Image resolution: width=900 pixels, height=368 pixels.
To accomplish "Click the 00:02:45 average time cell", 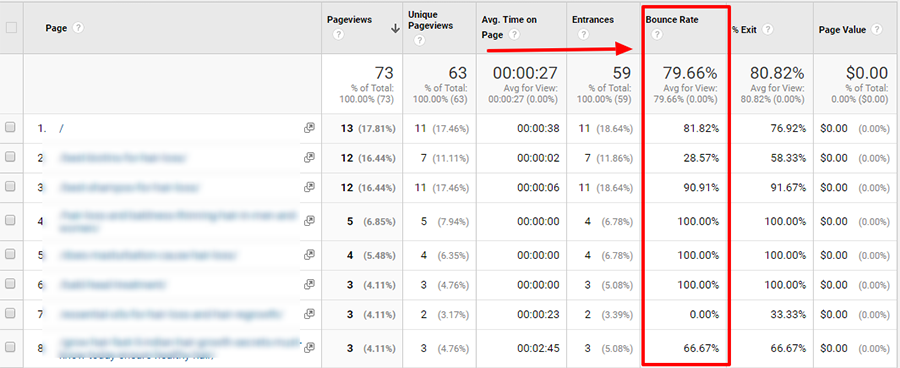I will (538, 347).
